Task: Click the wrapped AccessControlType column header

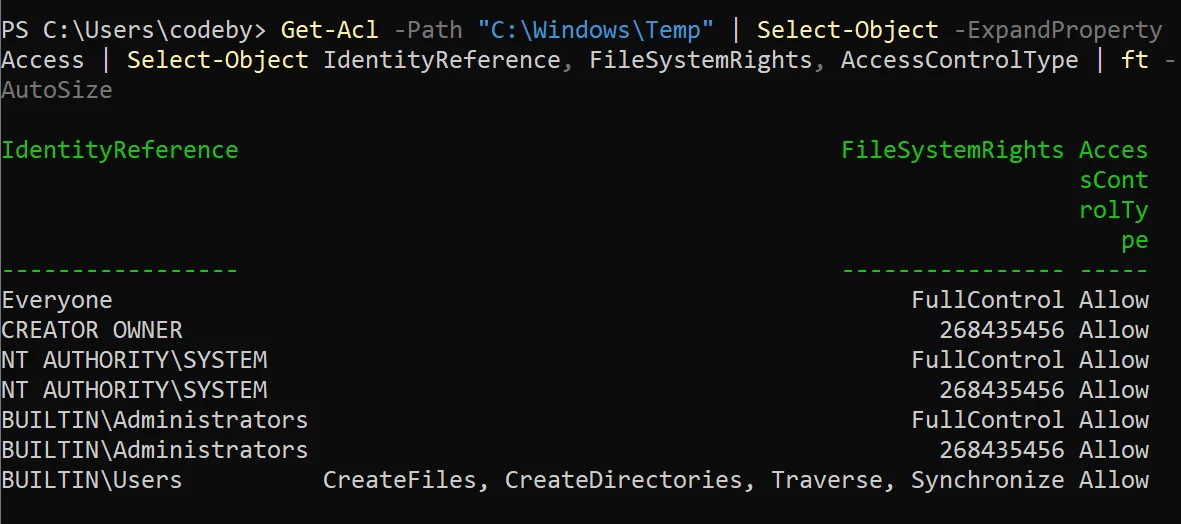Action: [x=1113, y=195]
